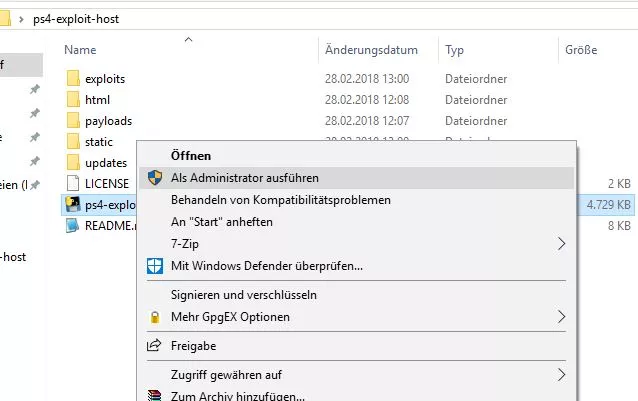The image size is (638, 401).
Task: Select the ps4-exploit-host executable icon
Action: pyautogui.click(x=73, y=204)
